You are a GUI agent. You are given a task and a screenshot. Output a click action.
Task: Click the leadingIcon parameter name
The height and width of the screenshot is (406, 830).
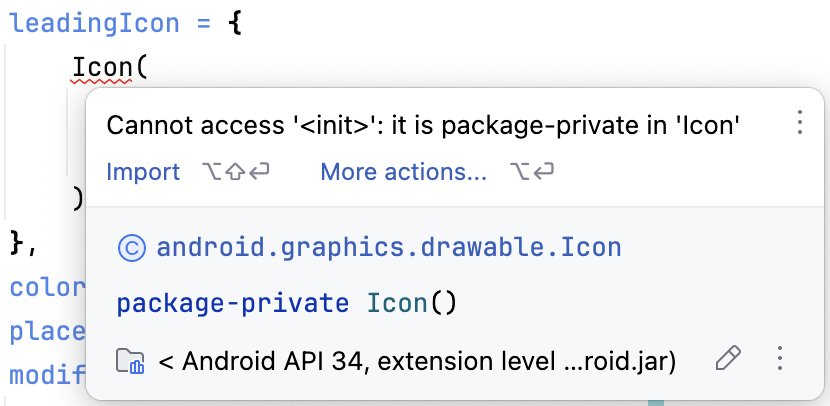pyautogui.click(x=95, y=24)
